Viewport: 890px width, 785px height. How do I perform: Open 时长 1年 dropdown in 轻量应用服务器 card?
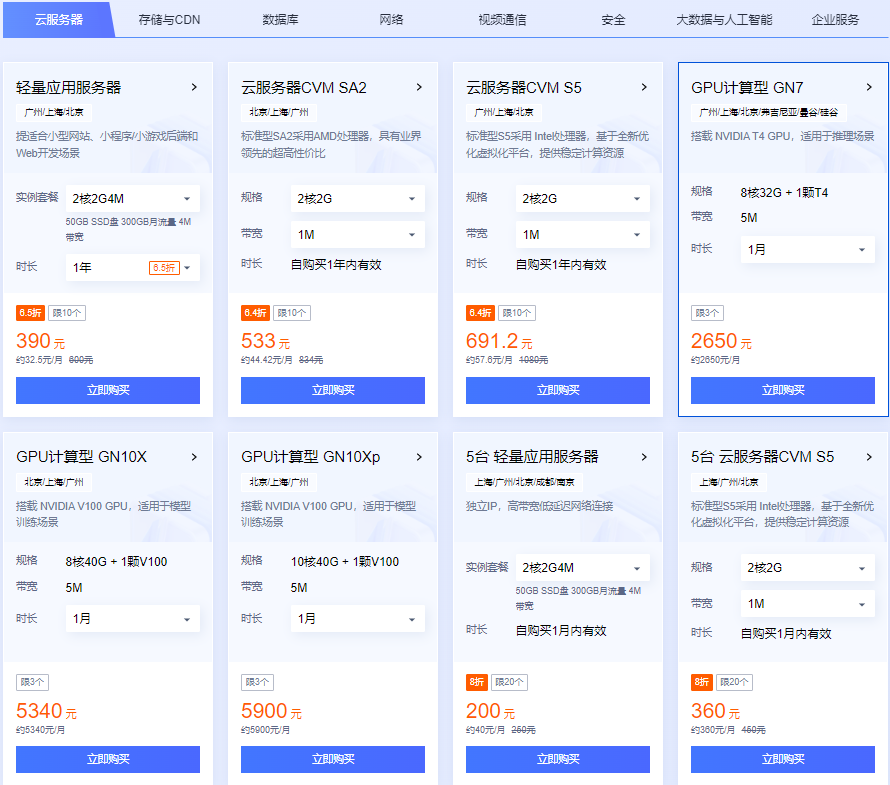pos(132,267)
